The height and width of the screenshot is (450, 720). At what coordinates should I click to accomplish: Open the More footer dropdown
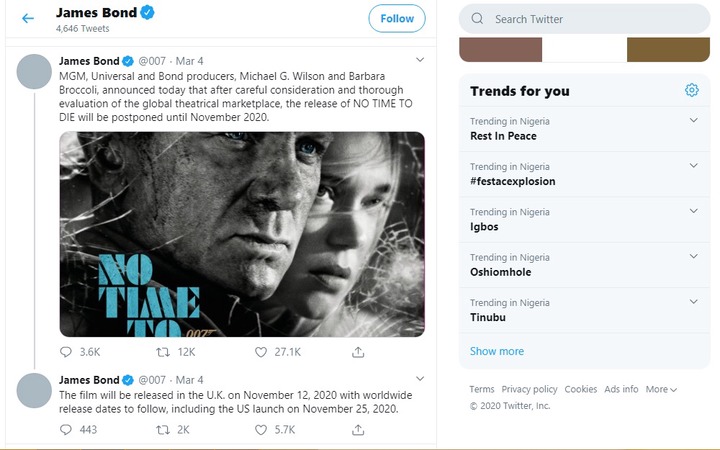point(661,389)
